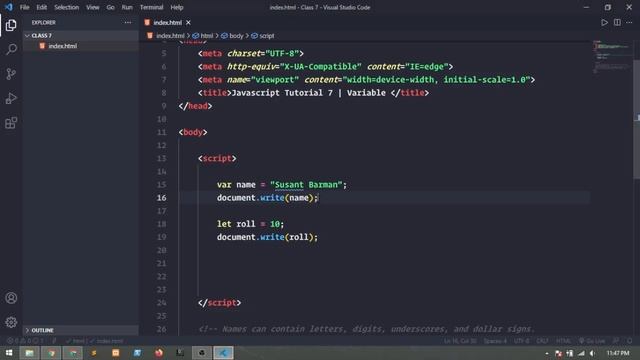Select the index.html editor tab
The height and width of the screenshot is (360, 640).
tap(167, 22)
